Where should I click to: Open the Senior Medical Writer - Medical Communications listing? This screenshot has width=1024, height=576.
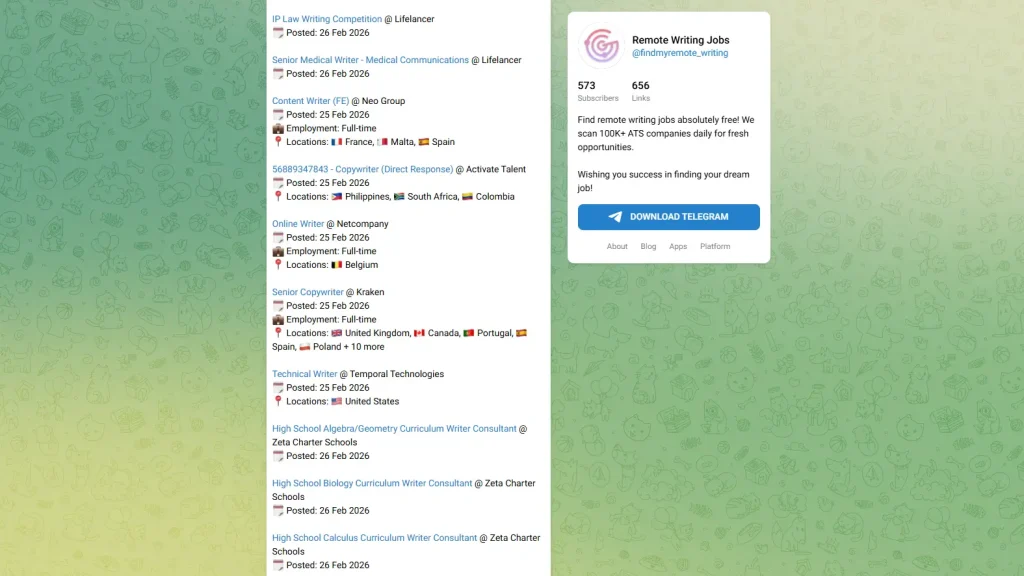click(x=370, y=60)
